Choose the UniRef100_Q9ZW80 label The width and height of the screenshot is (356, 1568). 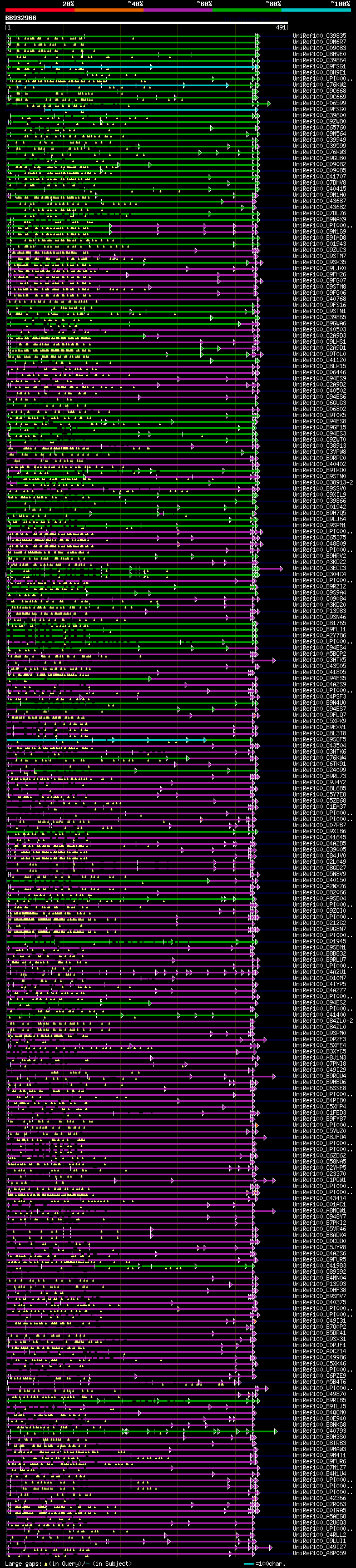(x=319, y=122)
